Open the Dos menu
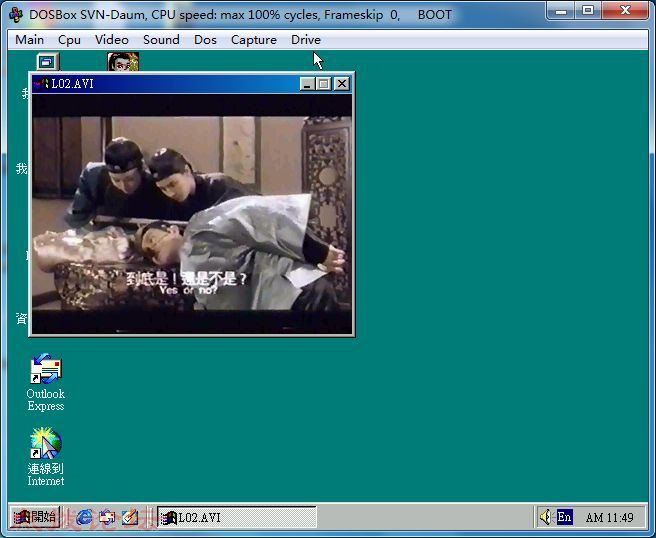Screen dimensions: 656x538 tap(205, 40)
